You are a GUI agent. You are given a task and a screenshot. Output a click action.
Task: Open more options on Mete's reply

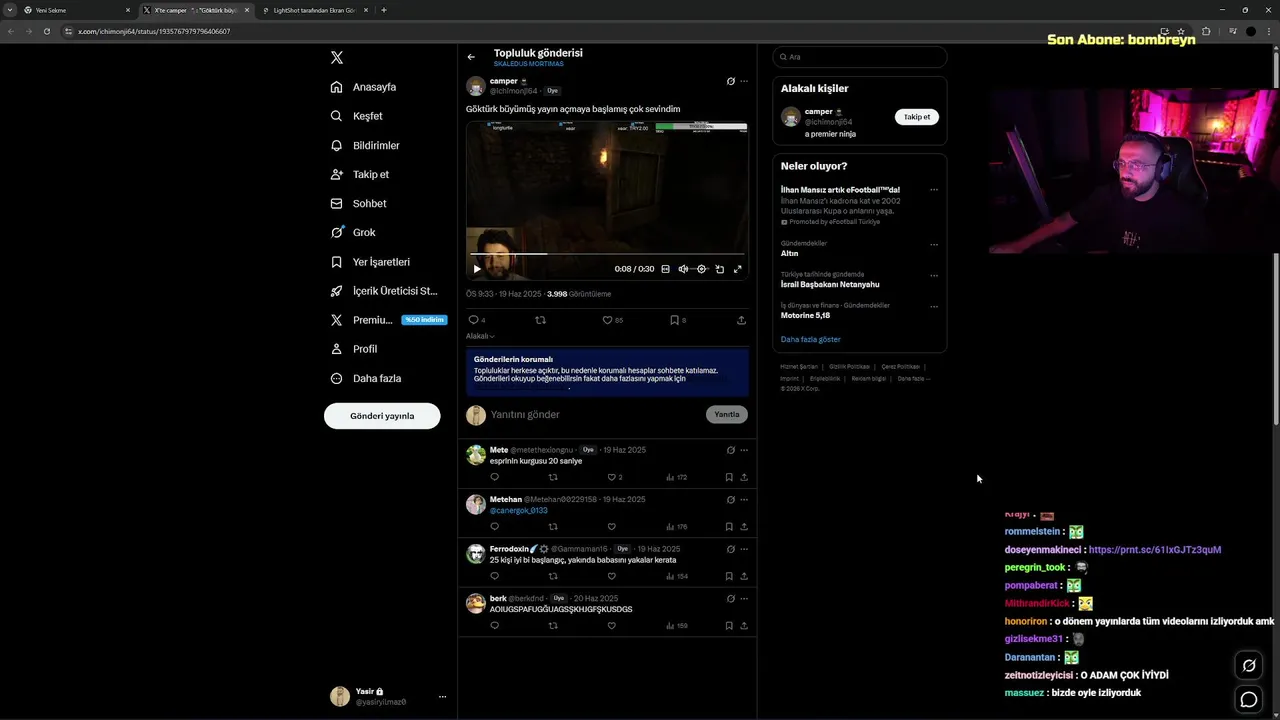[744, 450]
